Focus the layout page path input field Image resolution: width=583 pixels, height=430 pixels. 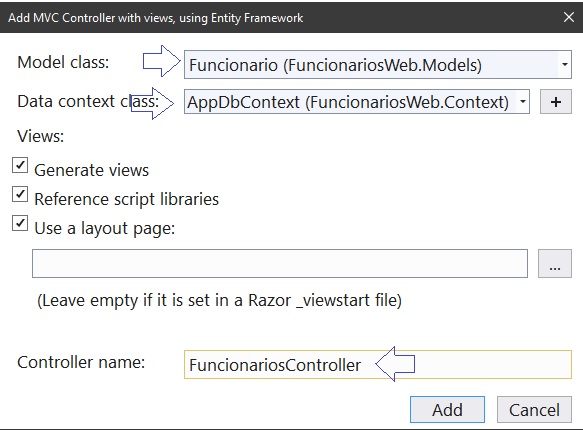pyautogui.click(x=280, y=264)
